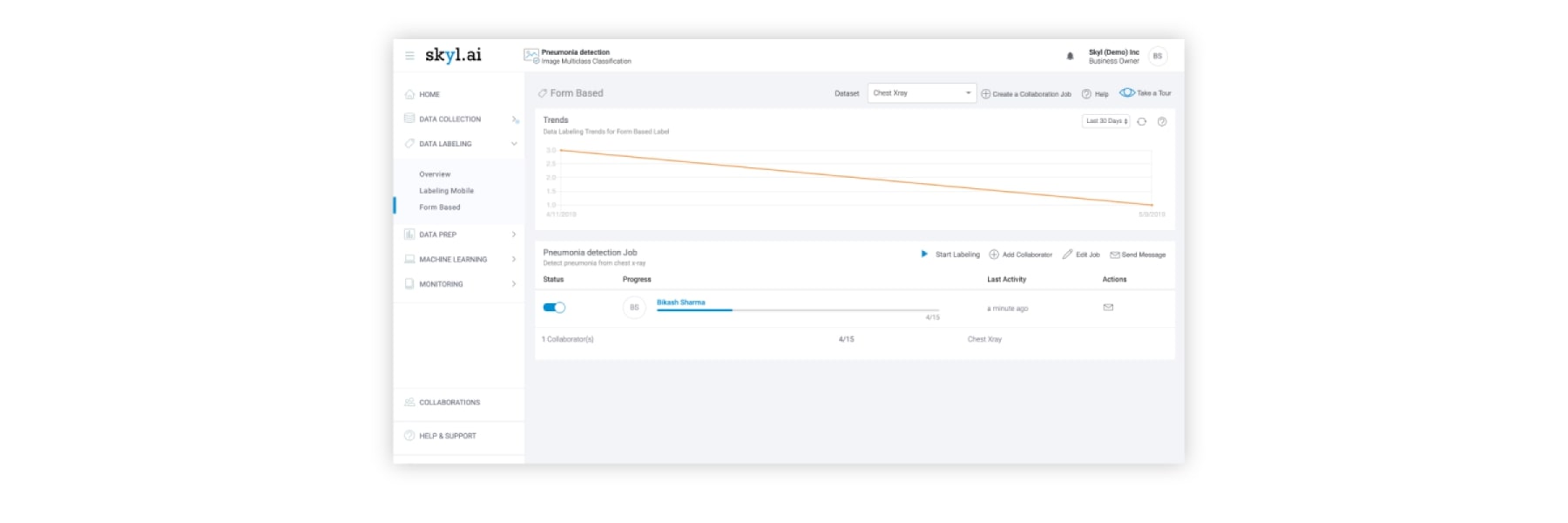This screenshot has height=523, width=1568.
Task: Click the Pneumonia detection project icon
Action: tap(531, 56)
